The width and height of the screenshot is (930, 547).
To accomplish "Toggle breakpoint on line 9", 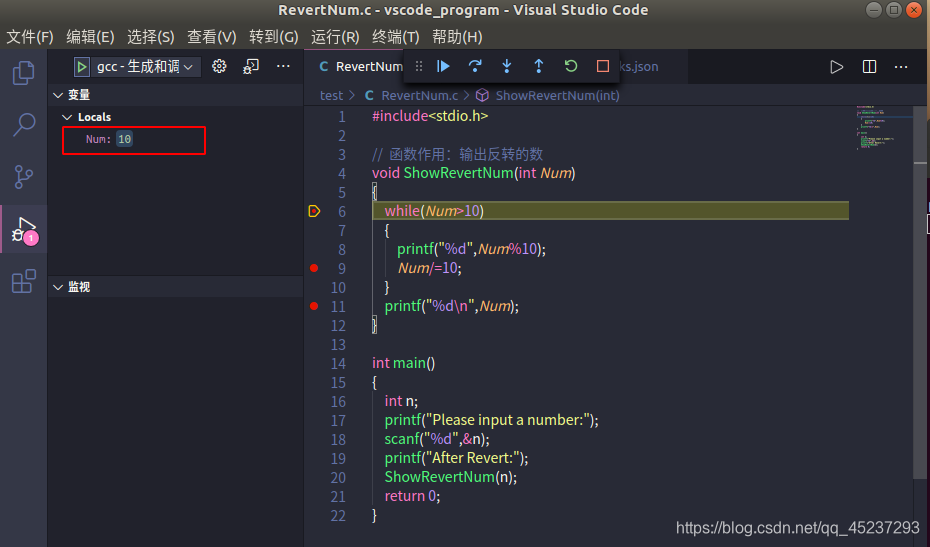I will coord(314,268).
